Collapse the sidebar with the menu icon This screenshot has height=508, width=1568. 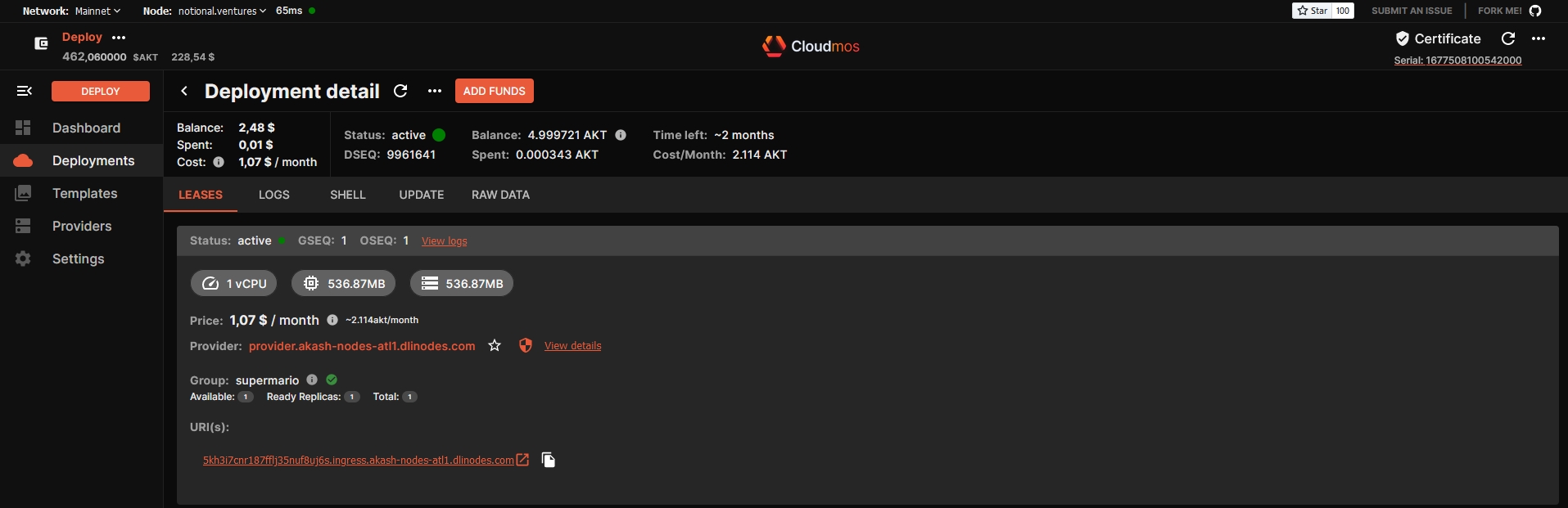[25, 91]
